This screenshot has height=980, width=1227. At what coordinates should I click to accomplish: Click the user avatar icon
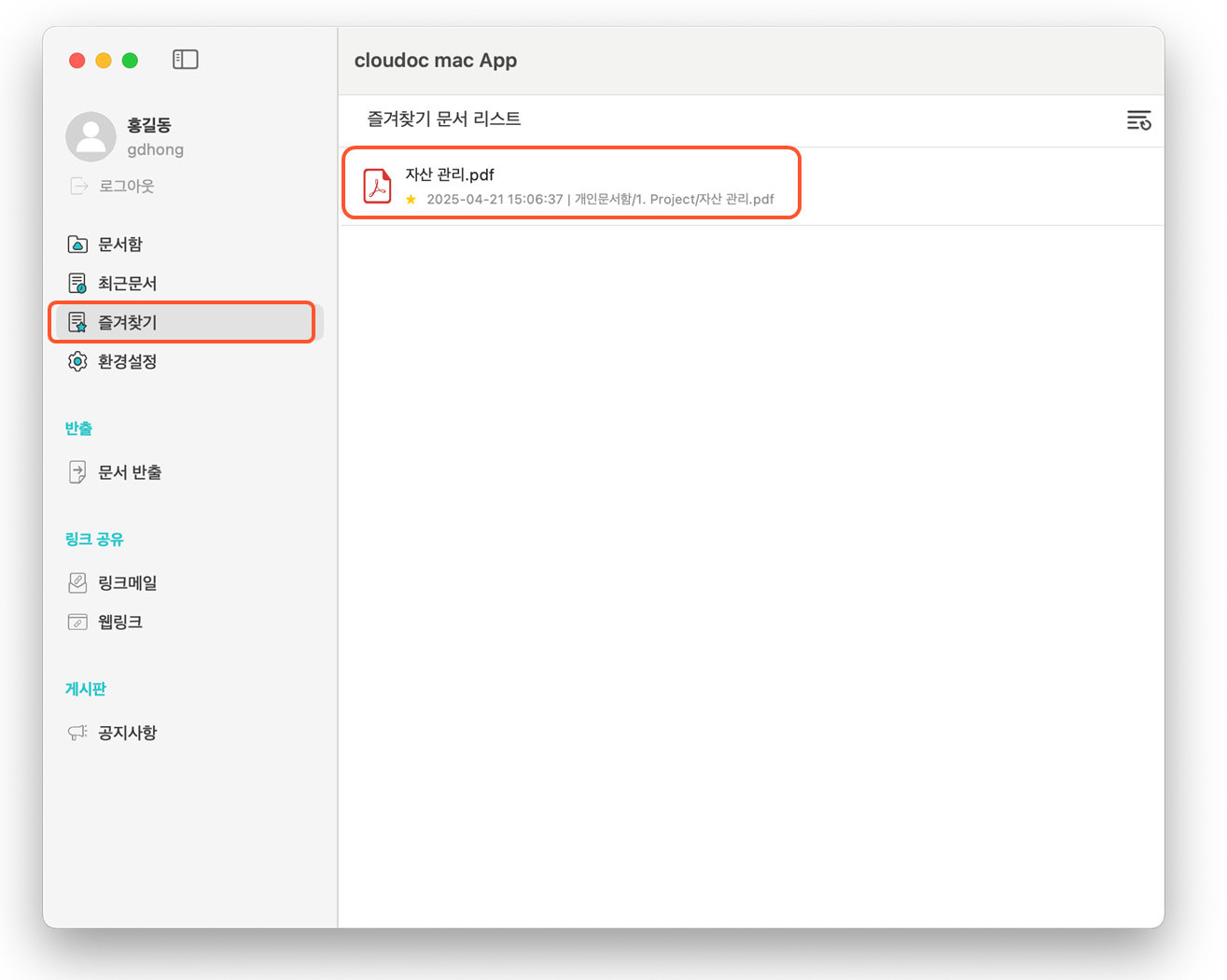pos(91,136)
